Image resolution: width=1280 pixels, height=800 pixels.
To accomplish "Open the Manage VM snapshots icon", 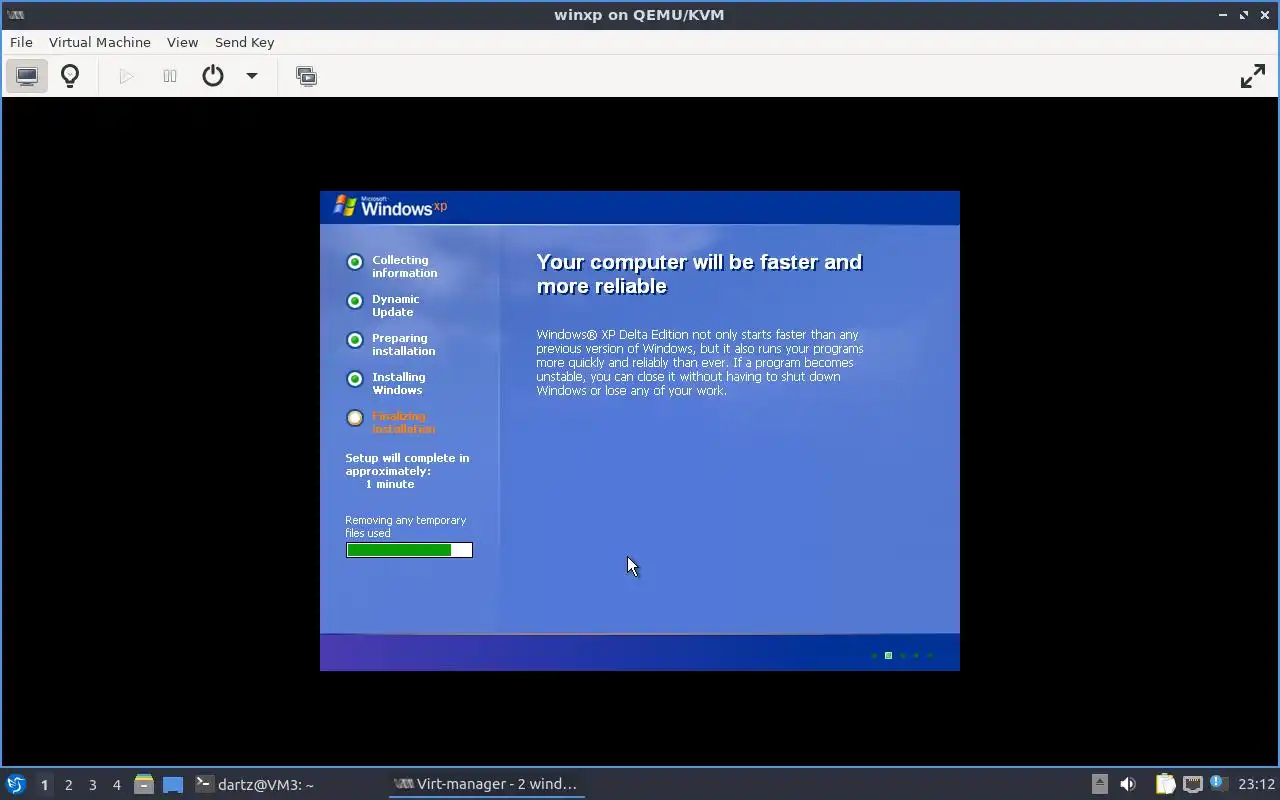I will [307, 76].
